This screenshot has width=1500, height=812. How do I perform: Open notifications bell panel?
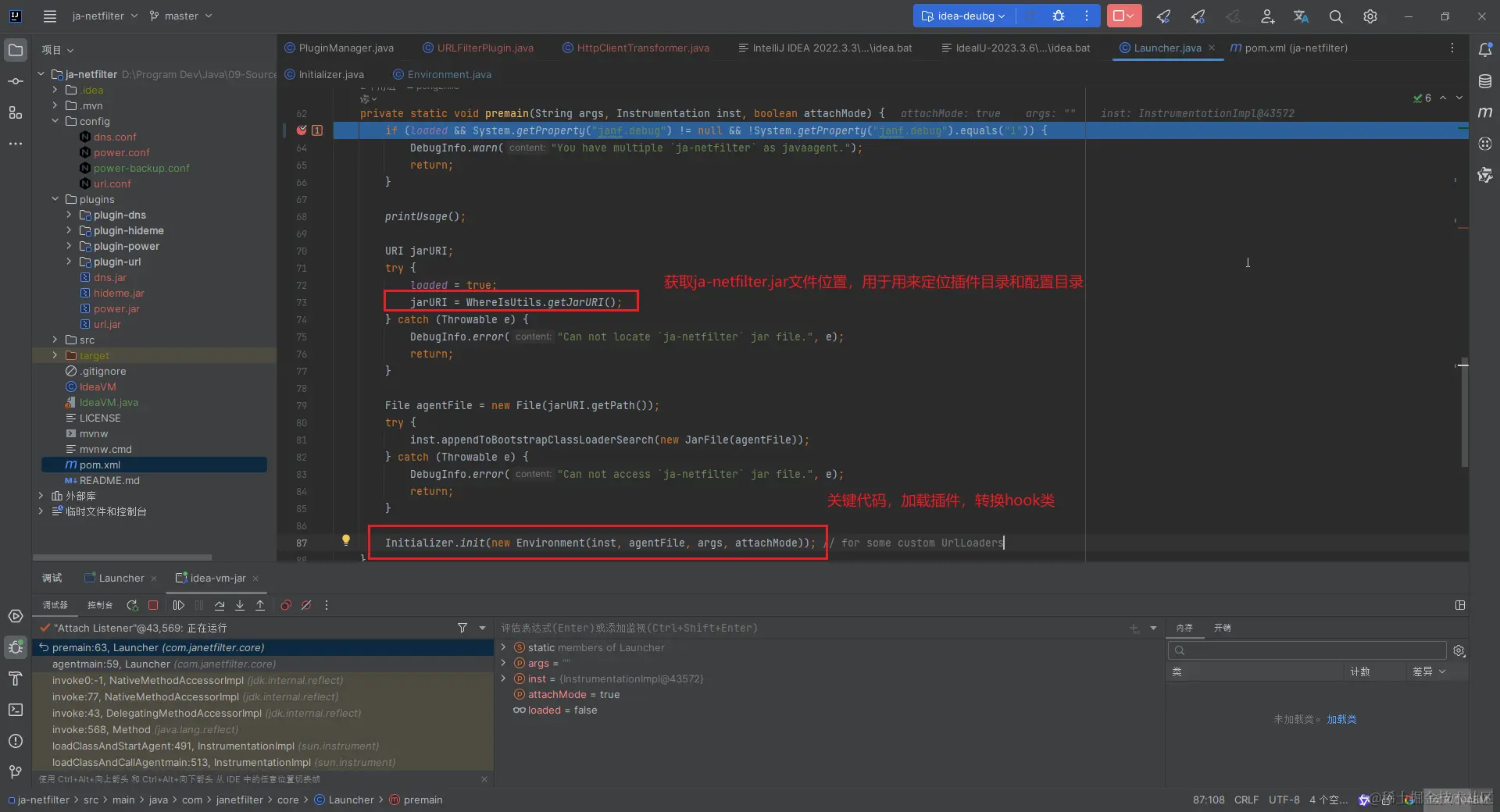pos(1485,49)
